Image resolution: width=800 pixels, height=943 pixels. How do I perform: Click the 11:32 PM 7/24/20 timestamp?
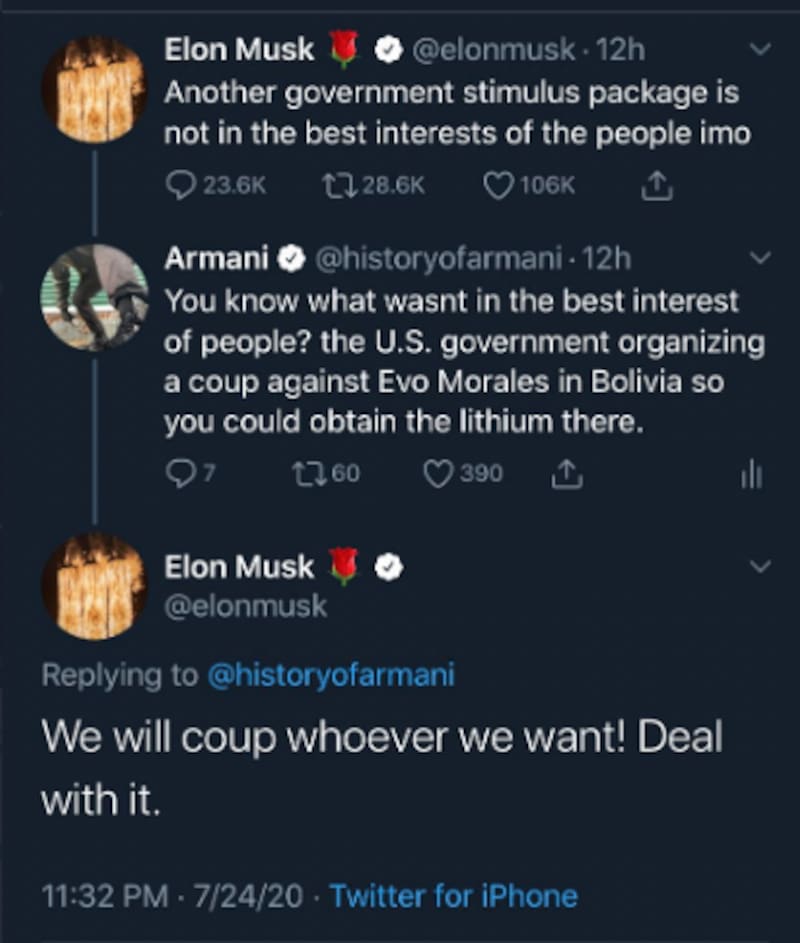coord(171,895)
